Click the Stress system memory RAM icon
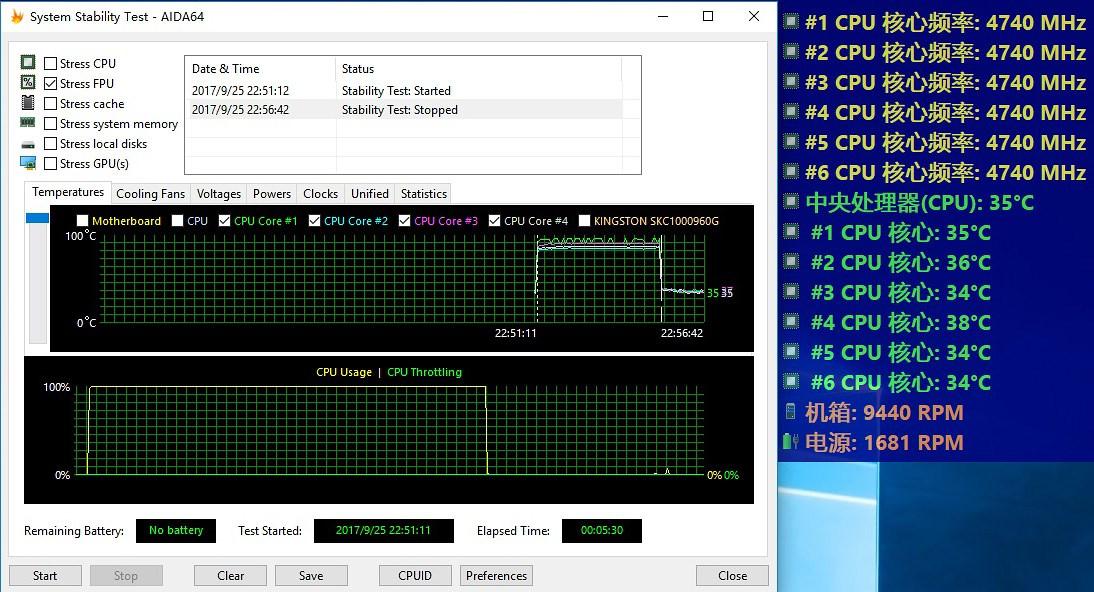The image size is (1094, 592). 28,123
